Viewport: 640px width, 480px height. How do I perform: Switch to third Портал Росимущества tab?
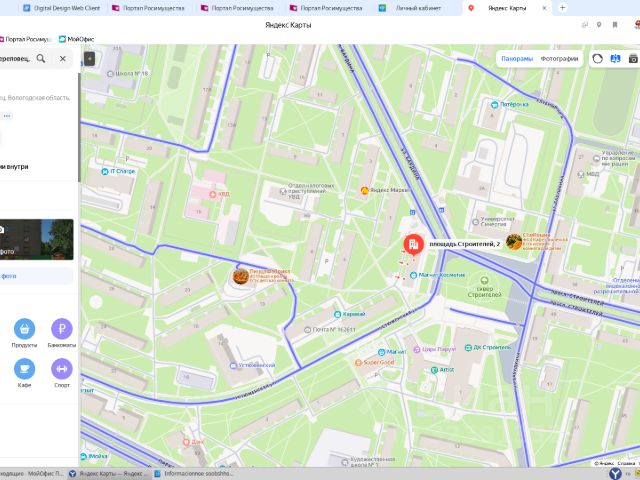327,8
